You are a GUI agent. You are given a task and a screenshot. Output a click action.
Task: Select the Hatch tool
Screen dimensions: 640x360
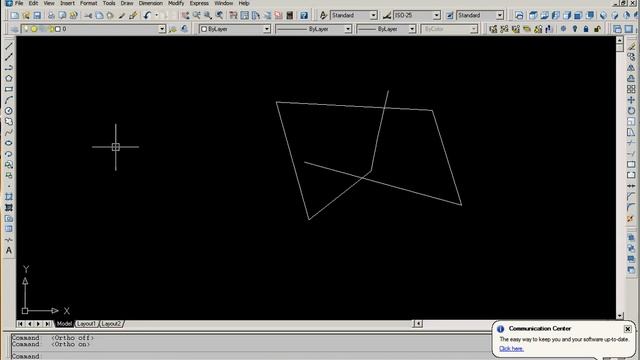point(9,197)
